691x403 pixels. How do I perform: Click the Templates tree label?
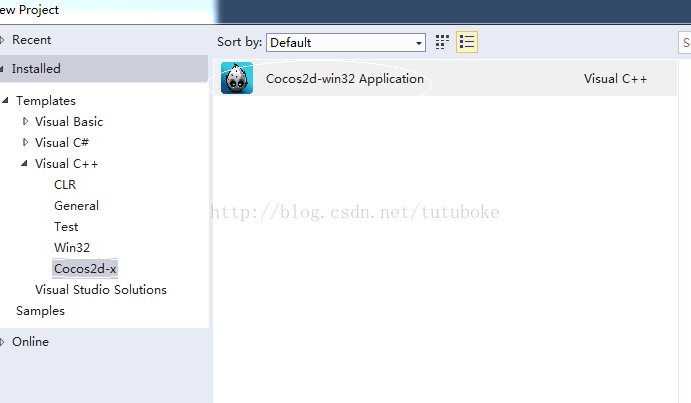point(46,101)
